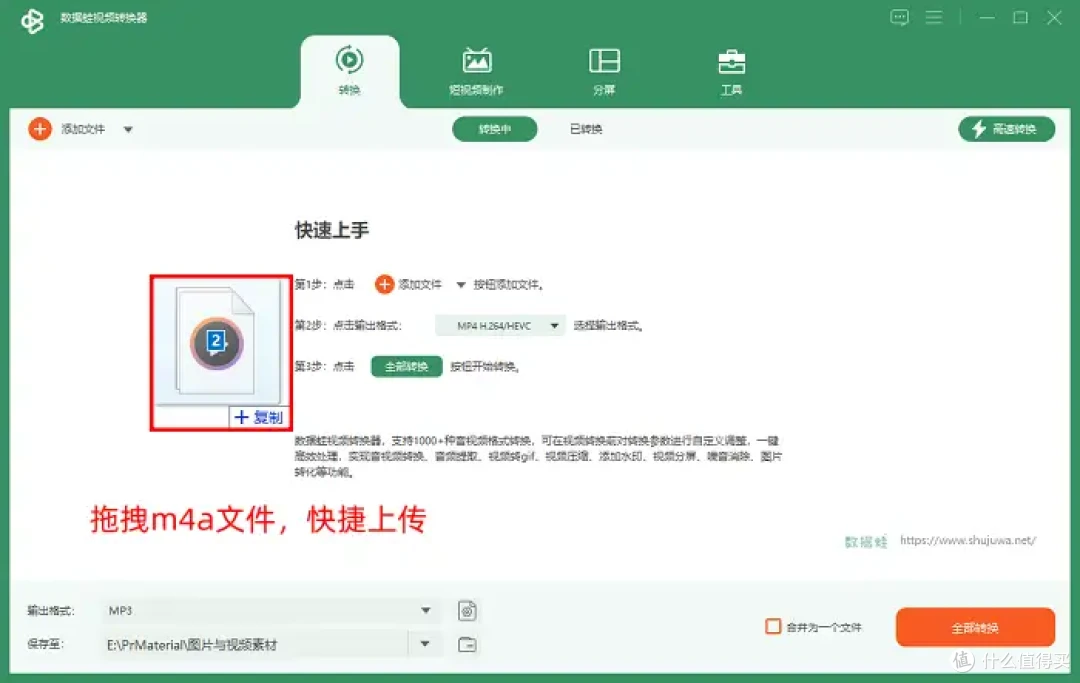Viewport: 1080px width, 683px height.
Task: Close the converter window
Action: (1055, 17)
